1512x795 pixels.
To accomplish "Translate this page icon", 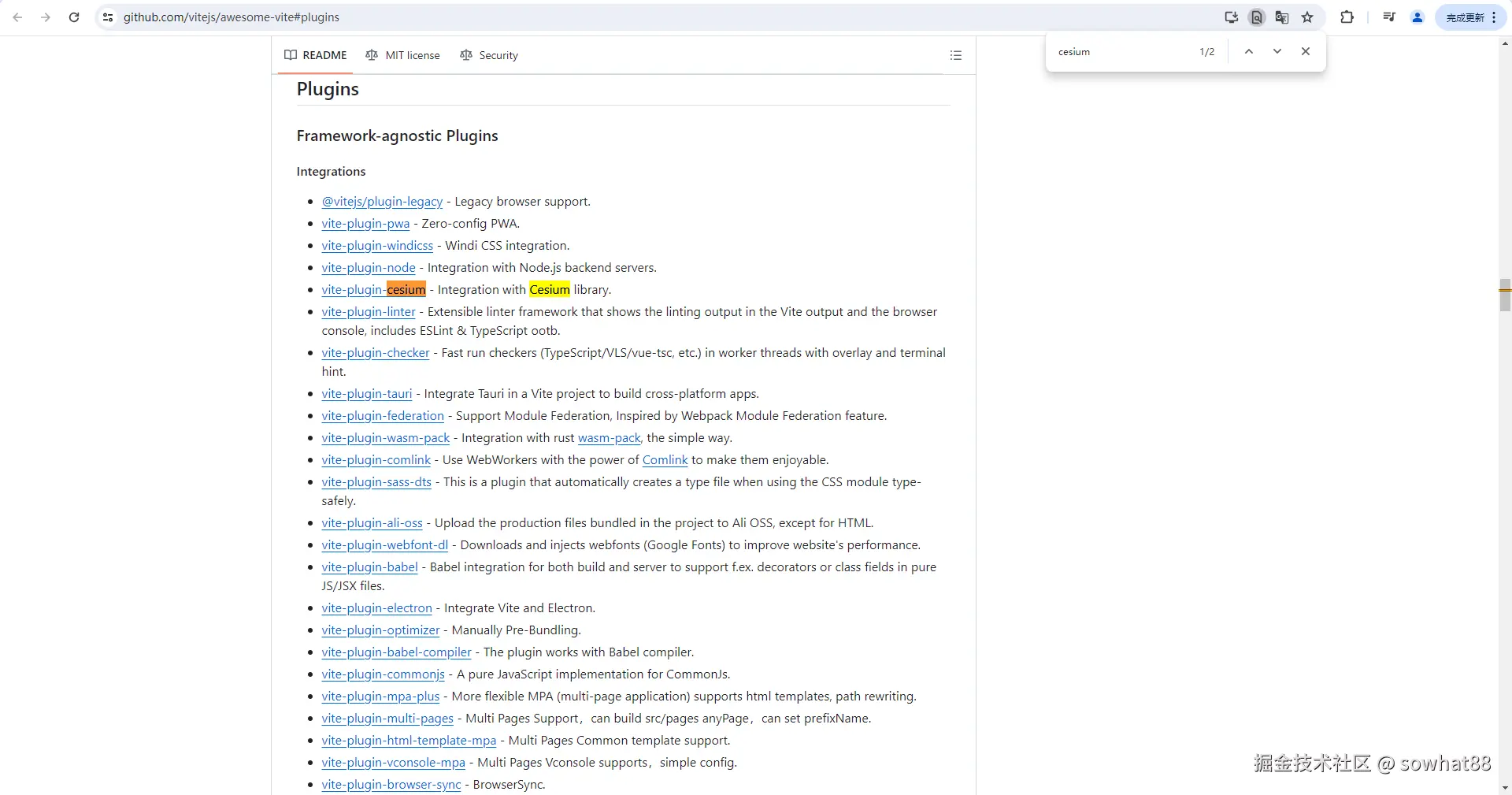I will coord(1282,17).
